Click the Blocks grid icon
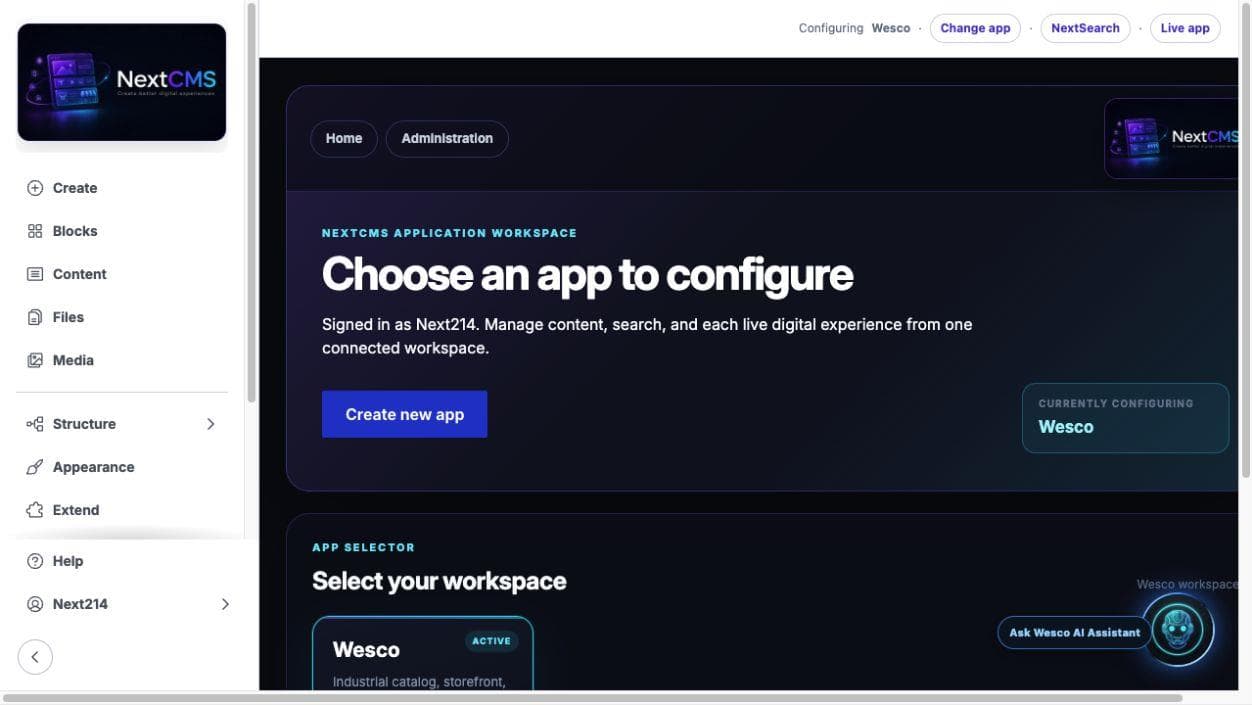This screenshot has height=705, width=1252. pos(35,231)
